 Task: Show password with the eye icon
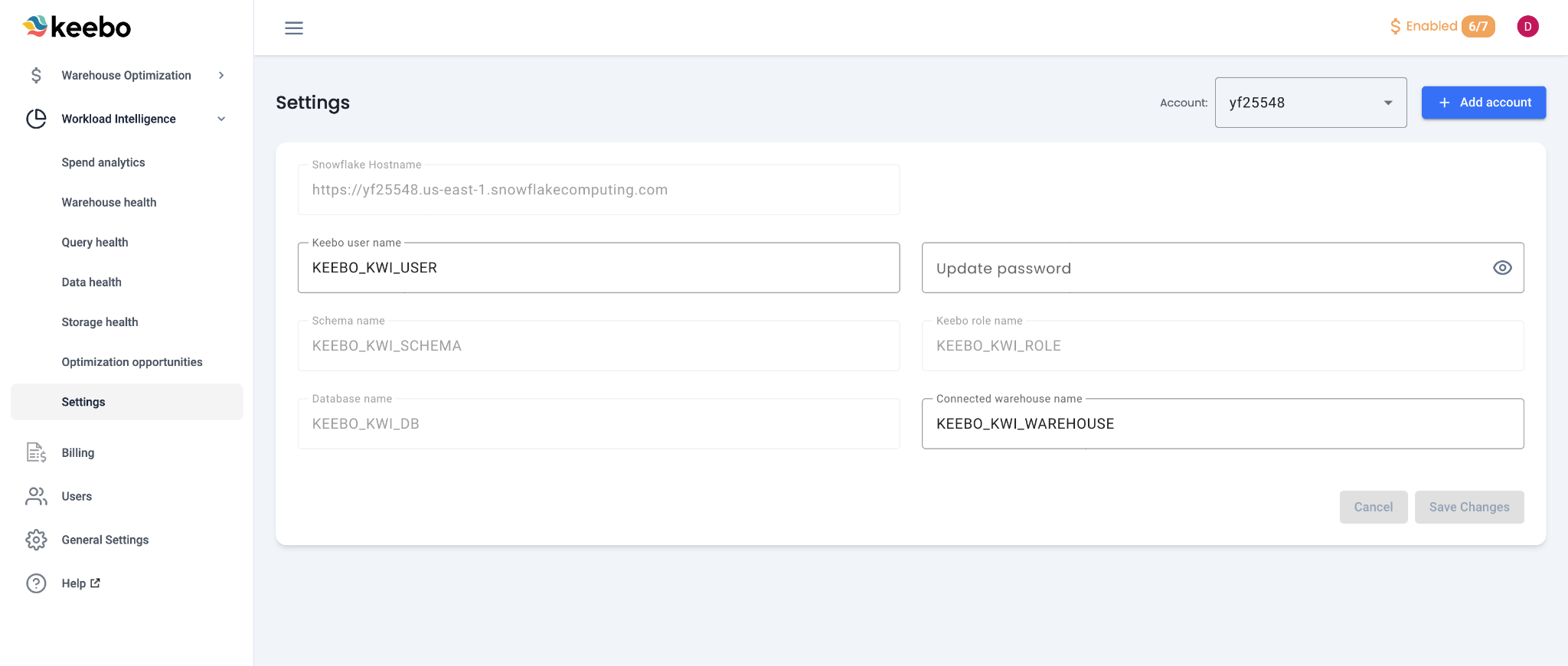click(1502, 268)
